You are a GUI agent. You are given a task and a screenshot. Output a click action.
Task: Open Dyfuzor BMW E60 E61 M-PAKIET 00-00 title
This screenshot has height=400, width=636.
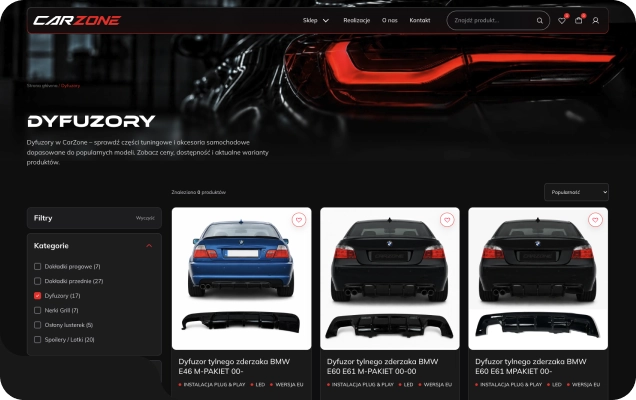[382, 366]
